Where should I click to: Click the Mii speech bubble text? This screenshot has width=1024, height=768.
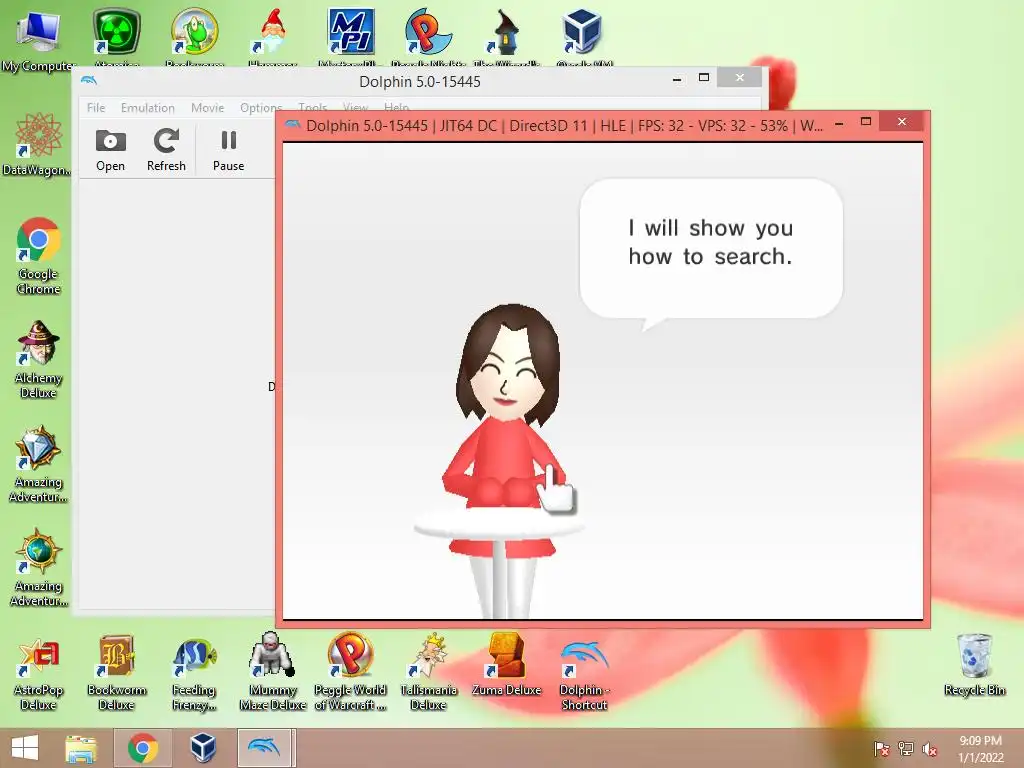[711, 242]
